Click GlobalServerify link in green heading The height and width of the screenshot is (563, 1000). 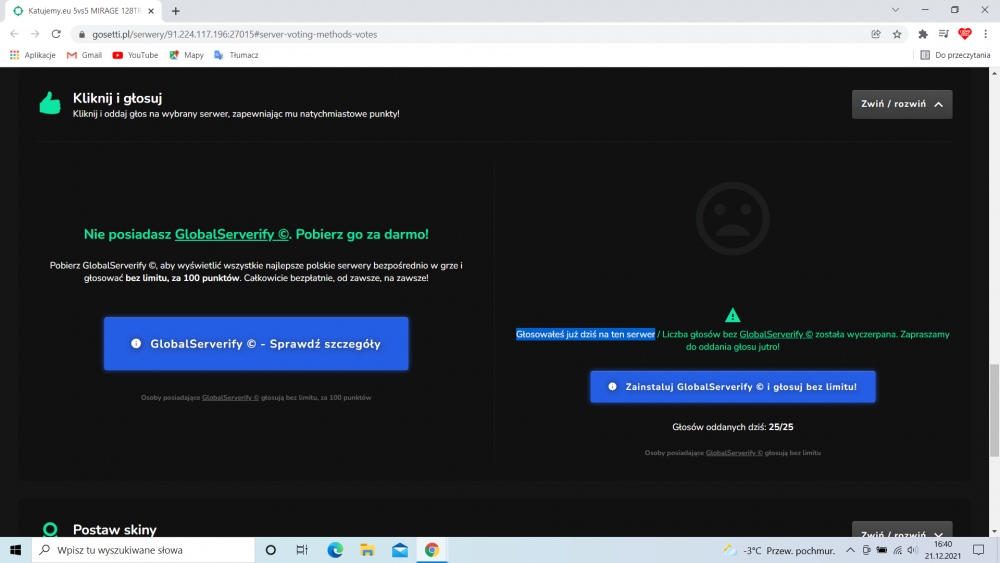coord(232,235)
